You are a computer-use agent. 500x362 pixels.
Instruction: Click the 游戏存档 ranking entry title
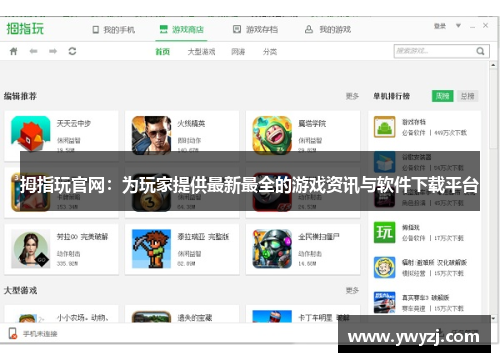tap(414, 122)
